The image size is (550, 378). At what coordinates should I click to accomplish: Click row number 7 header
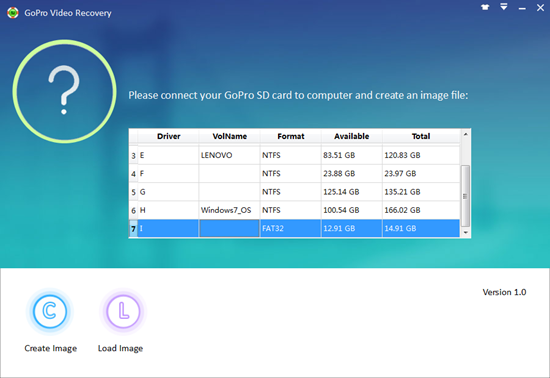click(x=133, y=229)
